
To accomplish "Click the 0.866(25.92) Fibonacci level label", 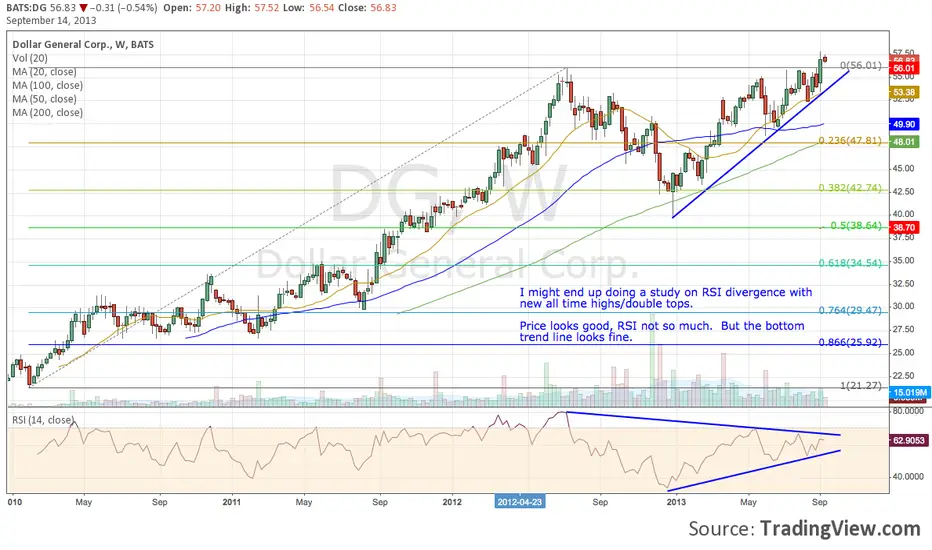I will pyautogui.click(x=850, y=342).
